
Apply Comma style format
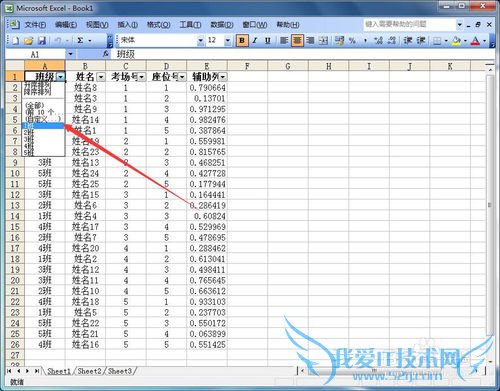pos(365,41)
